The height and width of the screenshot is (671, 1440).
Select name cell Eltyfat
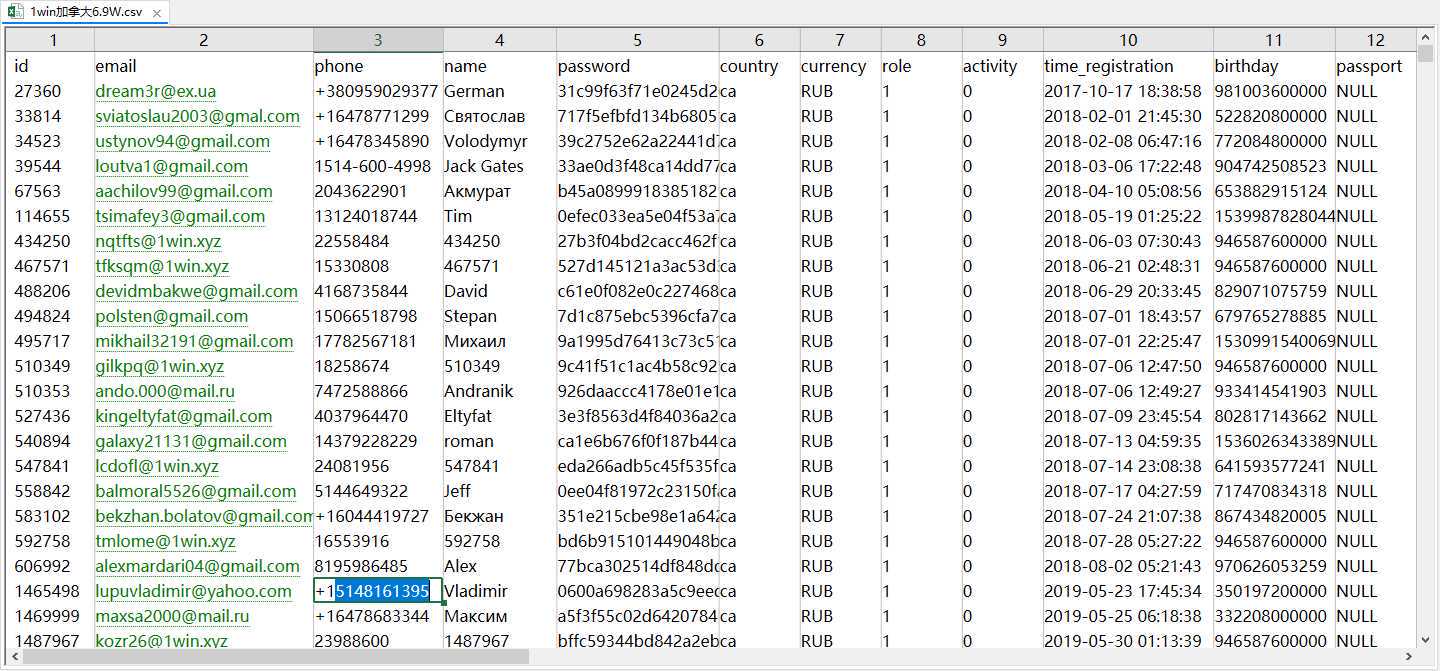(500, 416)
